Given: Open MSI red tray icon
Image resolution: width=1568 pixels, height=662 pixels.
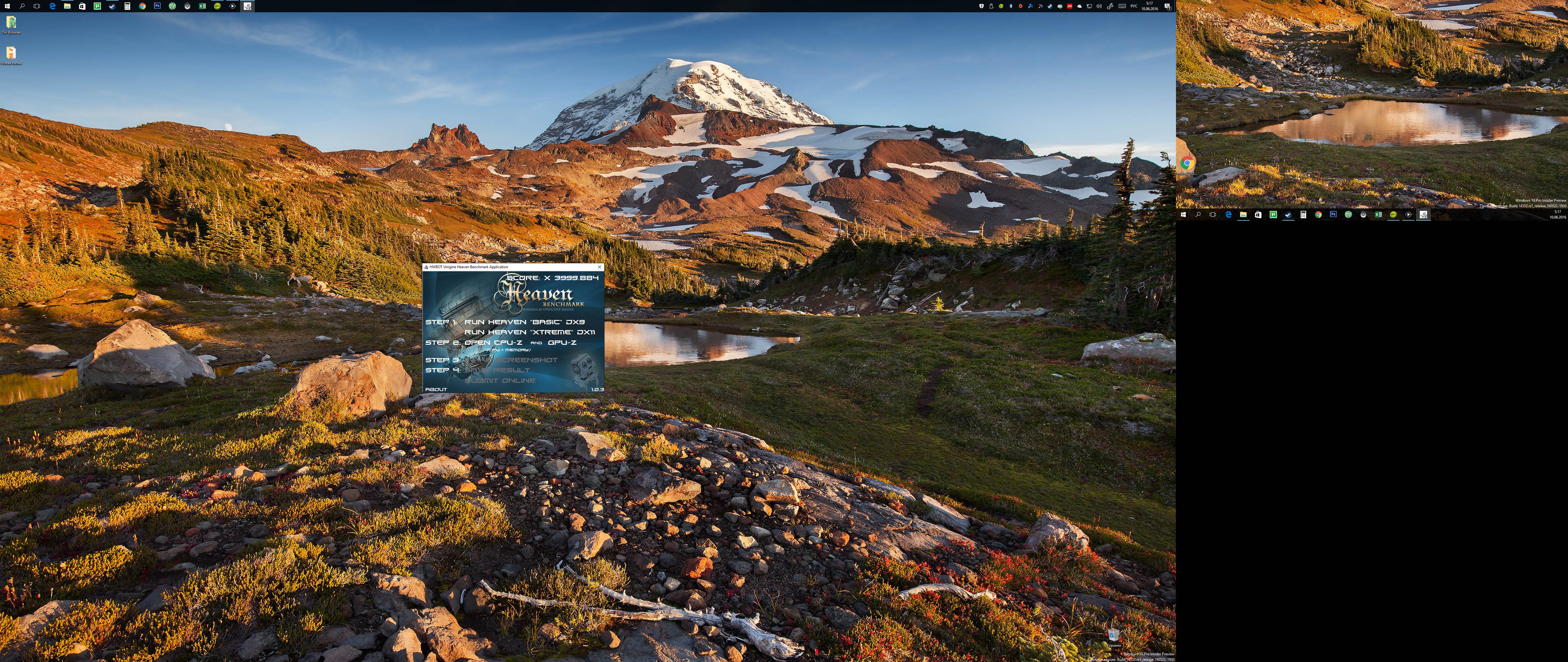Looking at the screenshot, I should point(1069,6).
